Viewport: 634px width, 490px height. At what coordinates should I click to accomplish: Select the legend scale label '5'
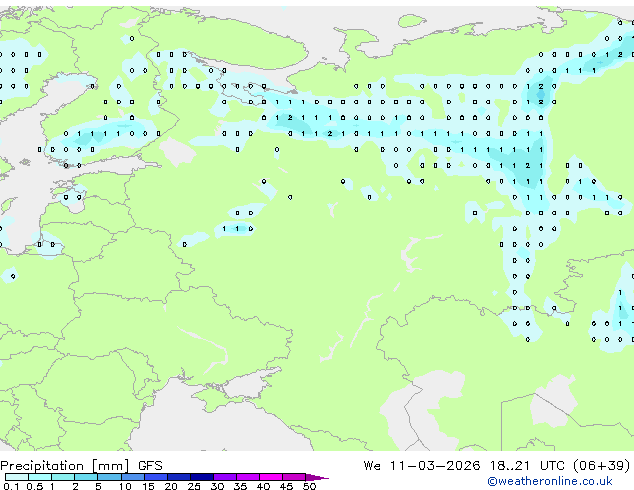click(x=98, y=486)
